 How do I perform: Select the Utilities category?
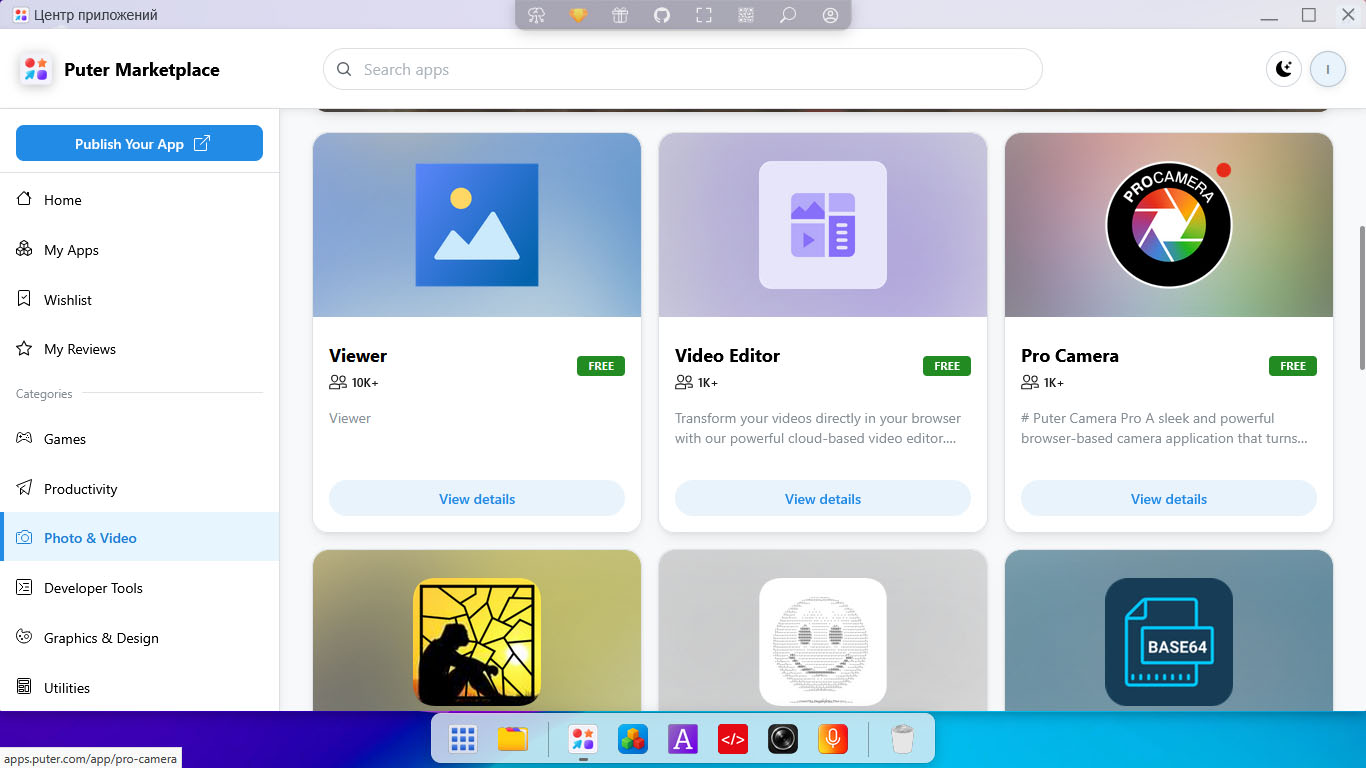(139, 688)
